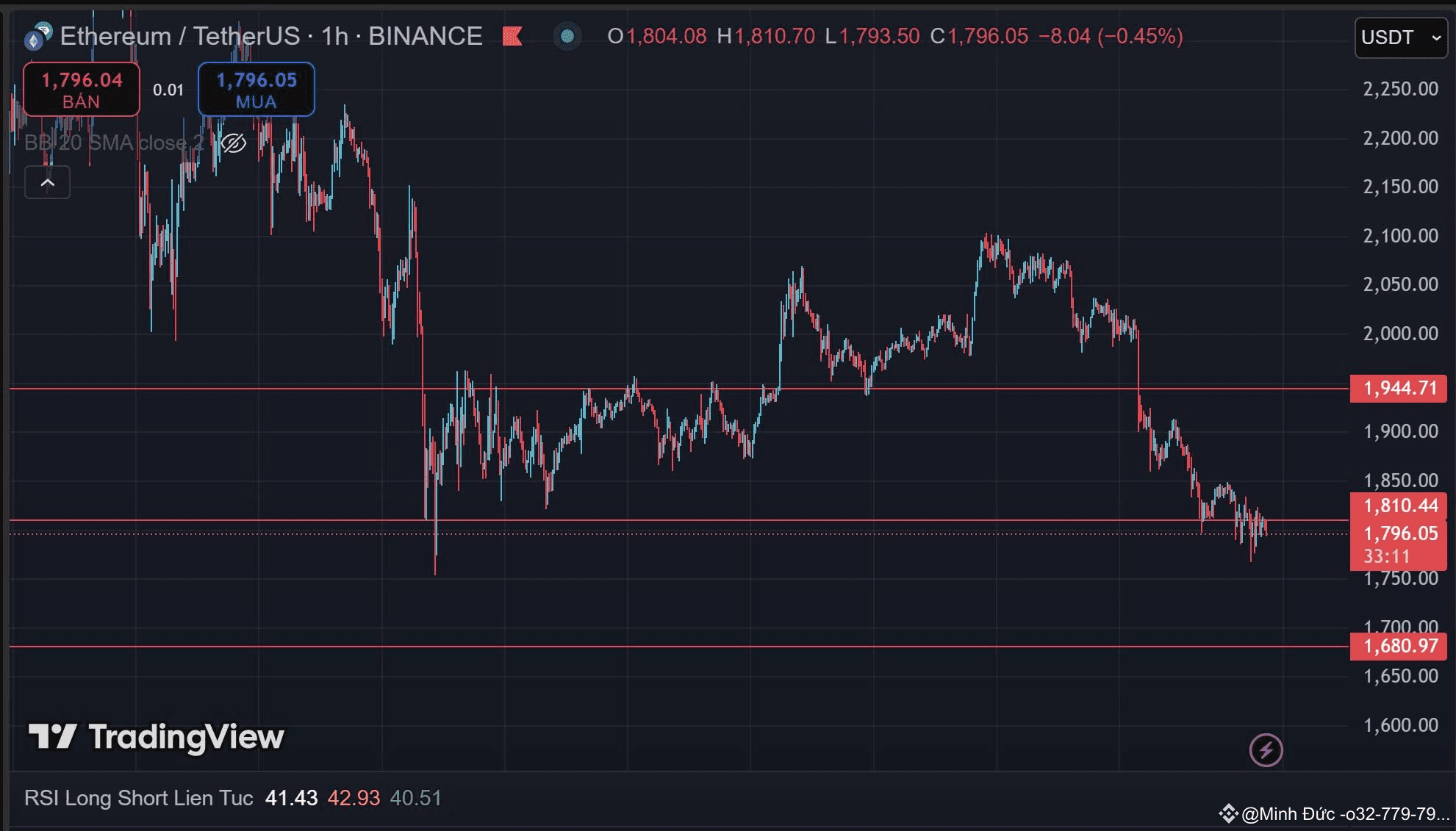Click the blue MUA buy button
The width and height of the screenshot is (1456, 831).
point(256,90)
